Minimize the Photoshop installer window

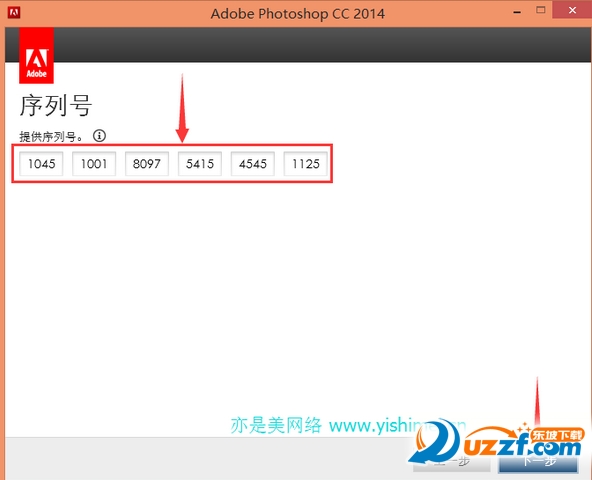click(x=517, y=12)
